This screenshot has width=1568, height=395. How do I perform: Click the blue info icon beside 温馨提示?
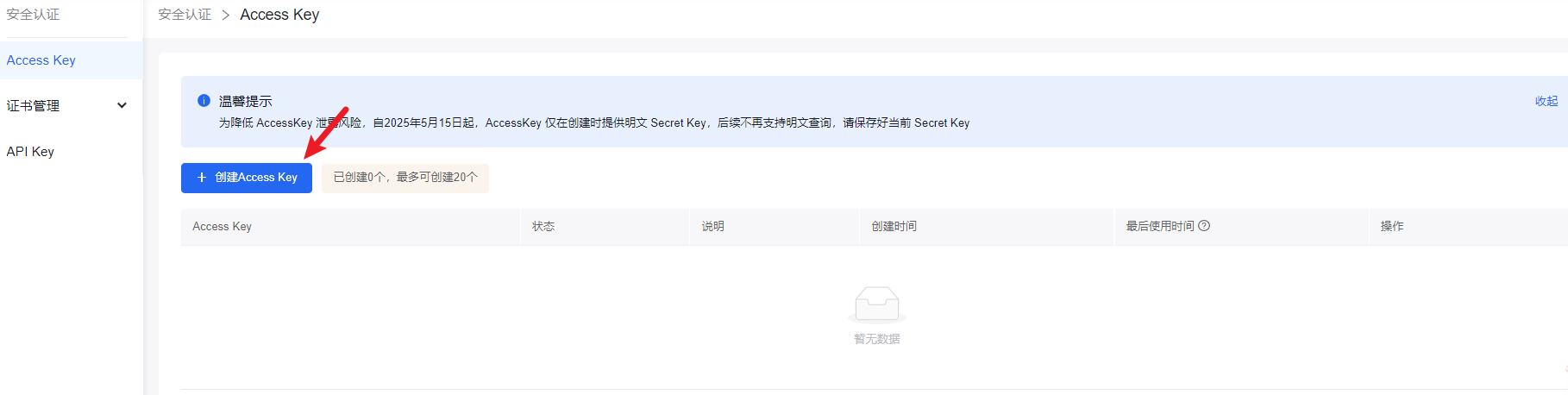204,101
